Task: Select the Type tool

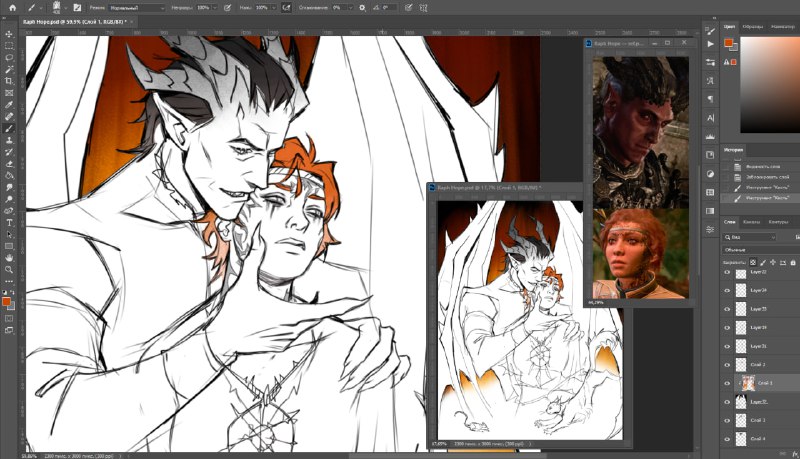Action: (x=9, y=223)
